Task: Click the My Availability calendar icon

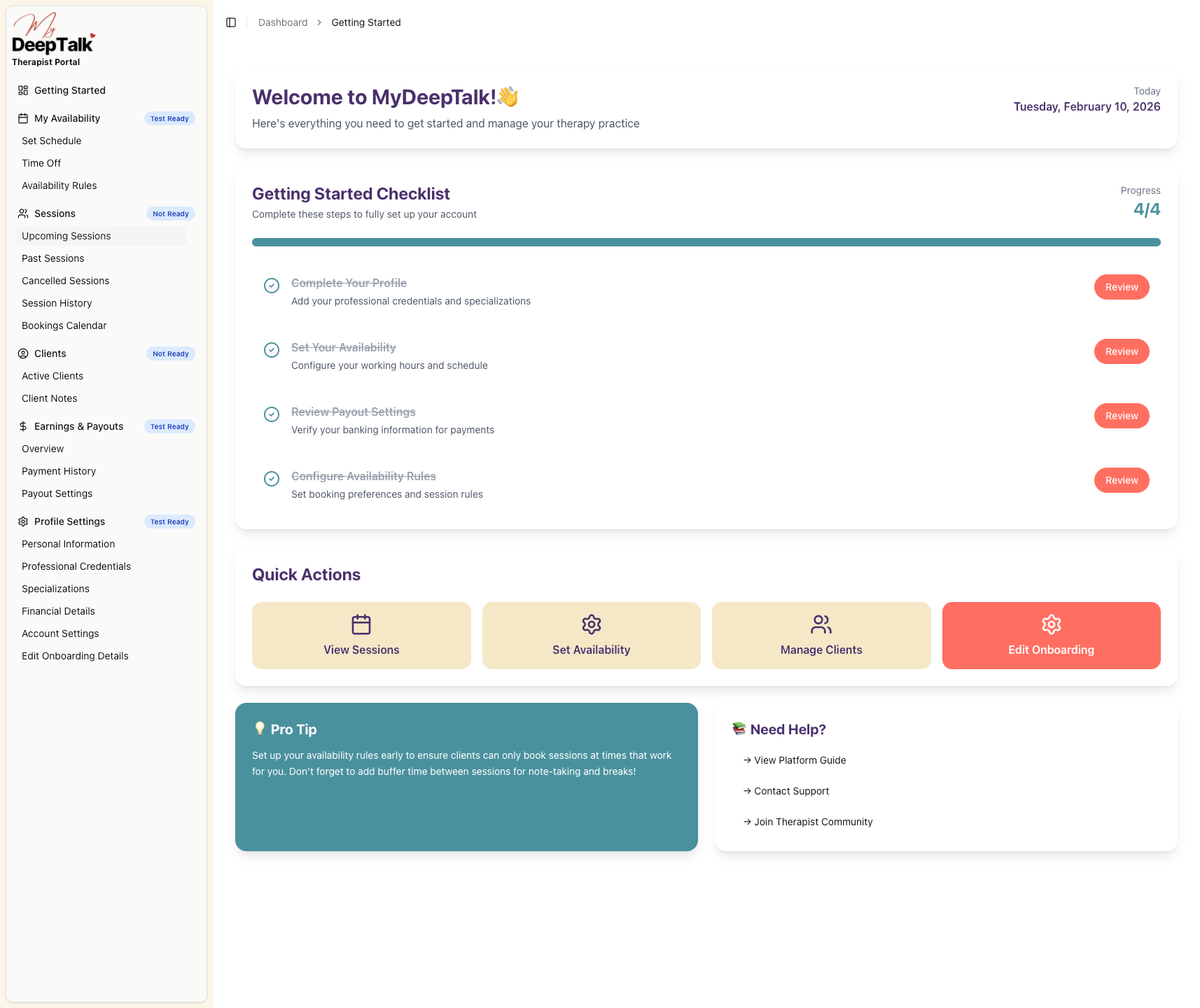Action: click(23, 118)
